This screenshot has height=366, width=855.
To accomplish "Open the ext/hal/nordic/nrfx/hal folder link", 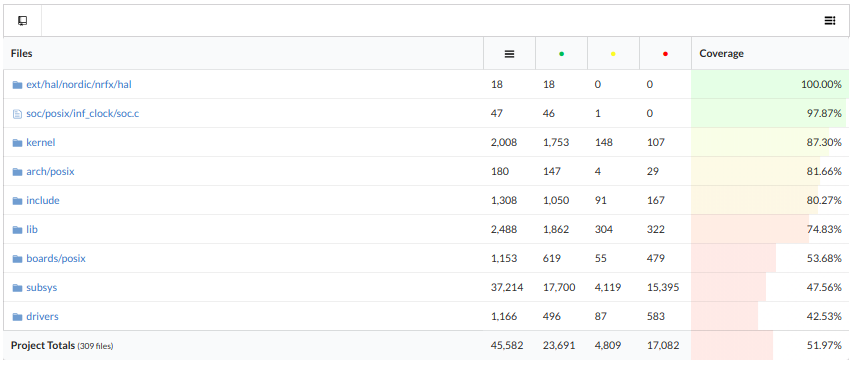I will (x=79, y=85).
